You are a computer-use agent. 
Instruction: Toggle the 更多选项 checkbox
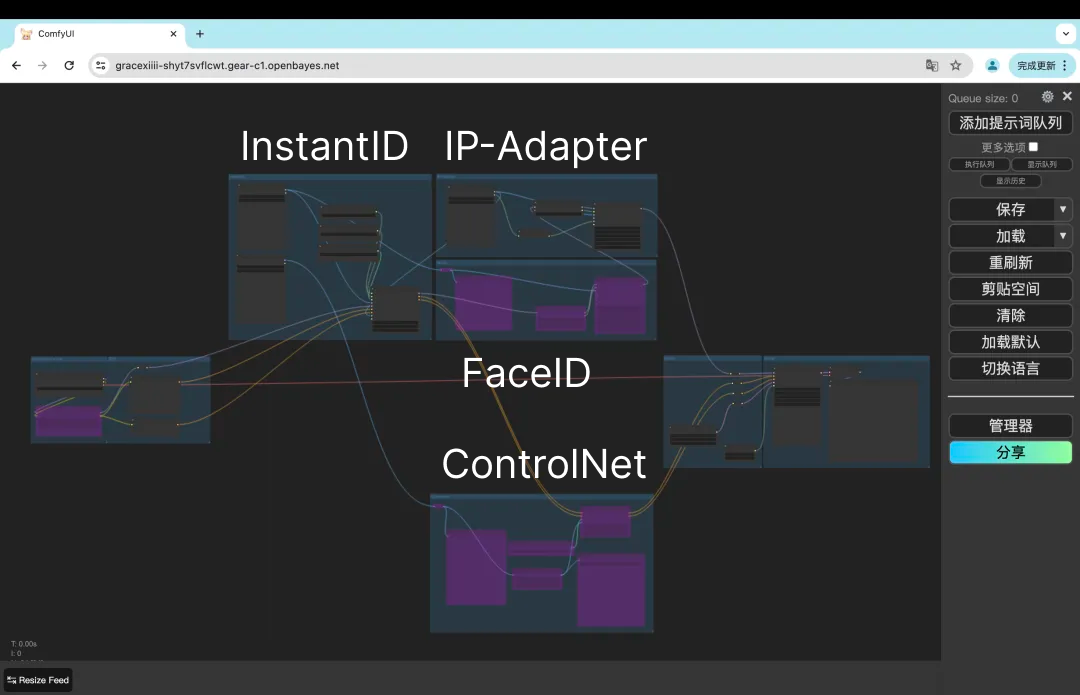point(1033,147)
